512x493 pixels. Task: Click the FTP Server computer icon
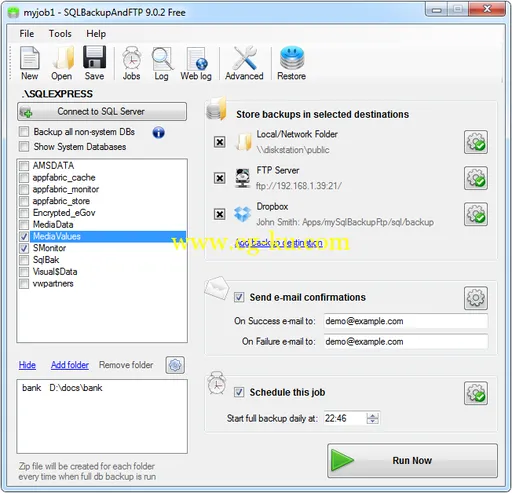[x=242, y=178]
